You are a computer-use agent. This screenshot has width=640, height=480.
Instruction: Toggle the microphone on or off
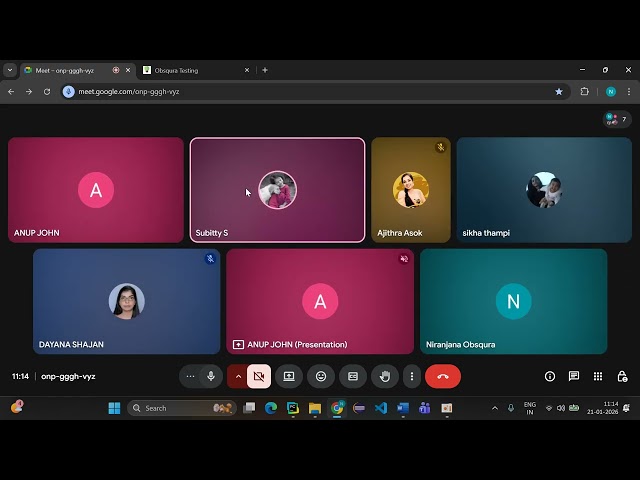click(x=211, y=376)
